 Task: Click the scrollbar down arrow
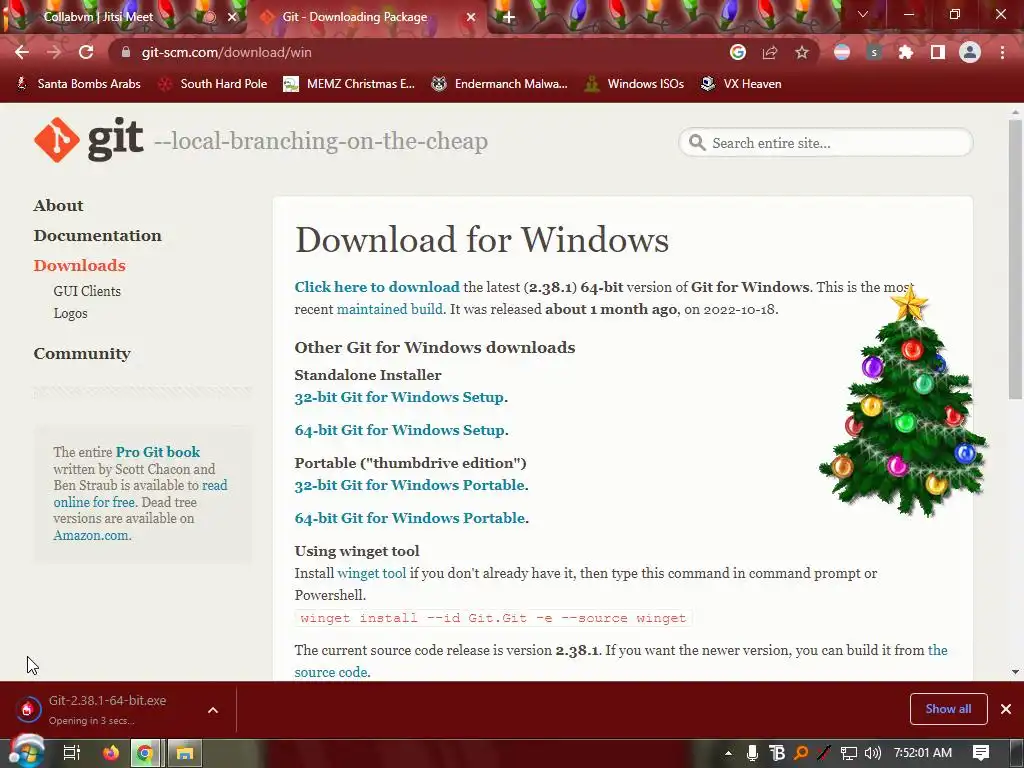[x=1015, y=672]
